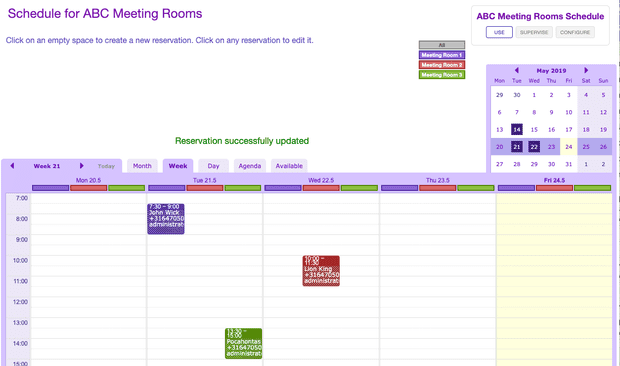Click Wednesday red room 2 bar
Viewport: 620px width, 366px height.
pos(321,188)
